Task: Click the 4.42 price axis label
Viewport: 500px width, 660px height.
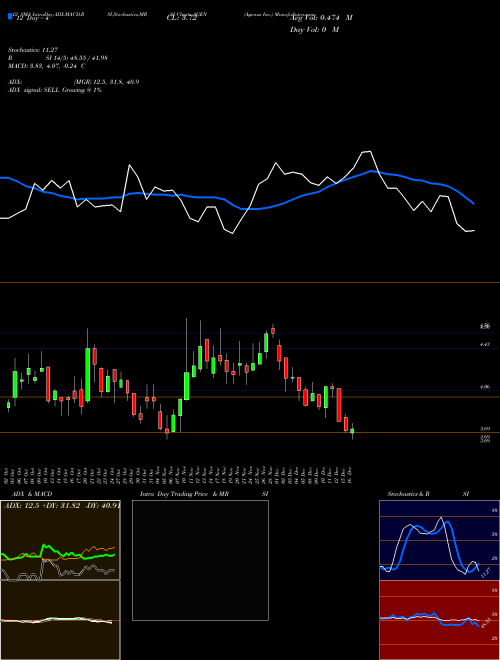Action: (484, 344)
